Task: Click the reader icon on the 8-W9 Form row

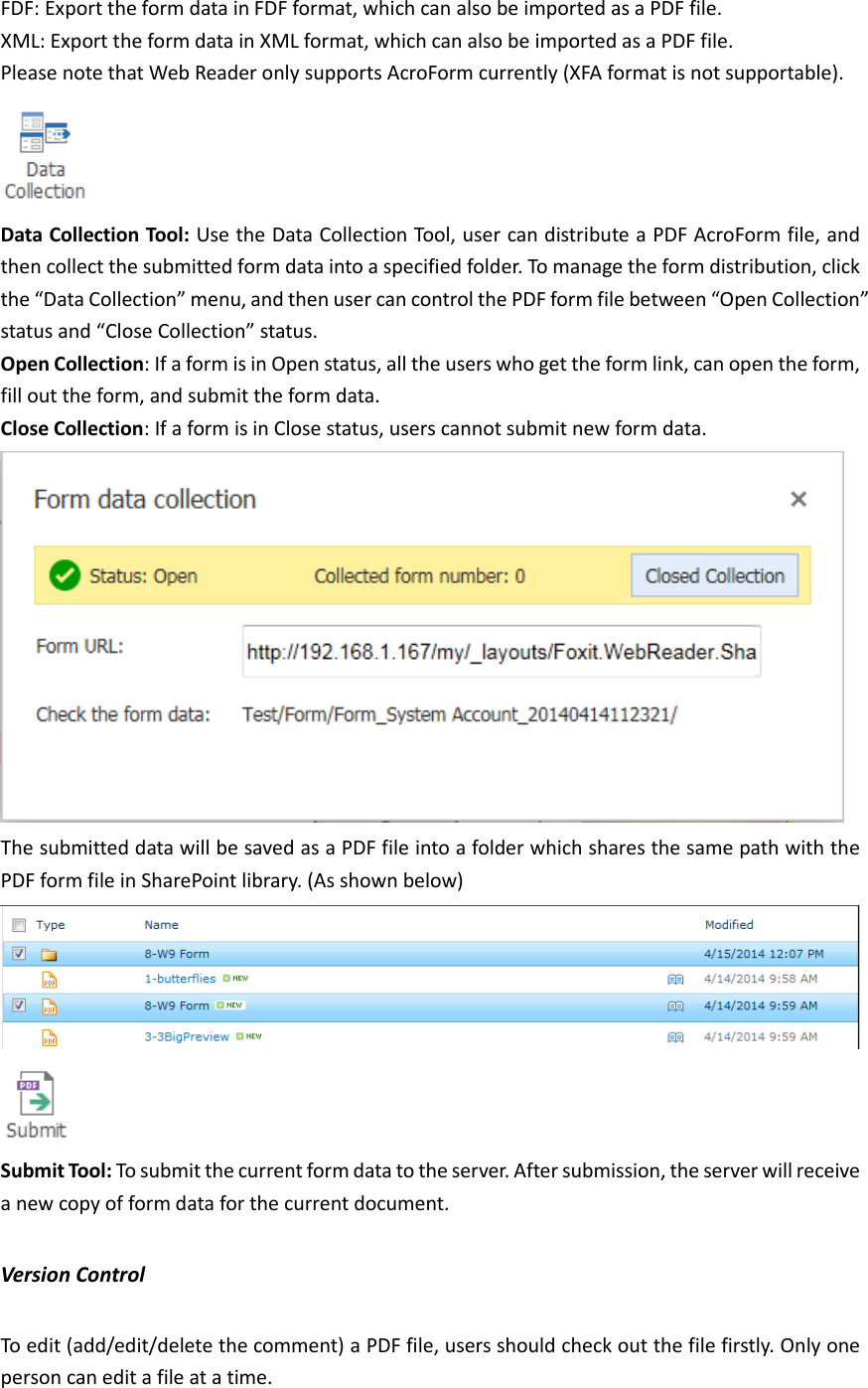Action: click(x=675, y=1004)
